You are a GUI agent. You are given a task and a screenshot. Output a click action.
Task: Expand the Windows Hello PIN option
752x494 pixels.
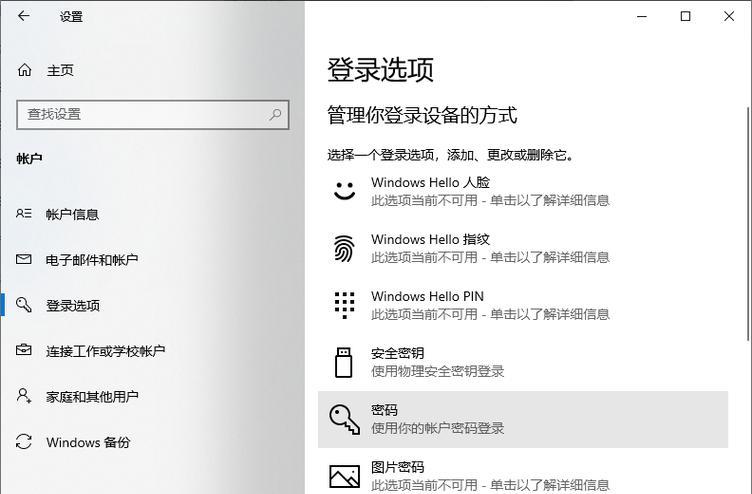coord(523,306)
